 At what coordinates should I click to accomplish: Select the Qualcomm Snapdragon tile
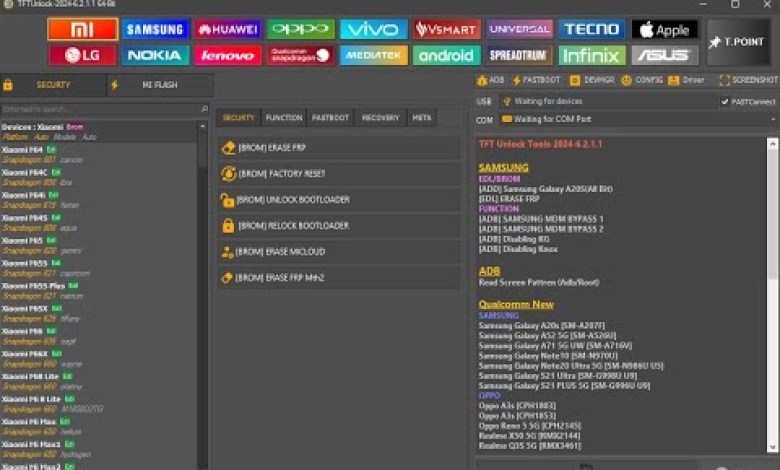click(x=300, y=55)
